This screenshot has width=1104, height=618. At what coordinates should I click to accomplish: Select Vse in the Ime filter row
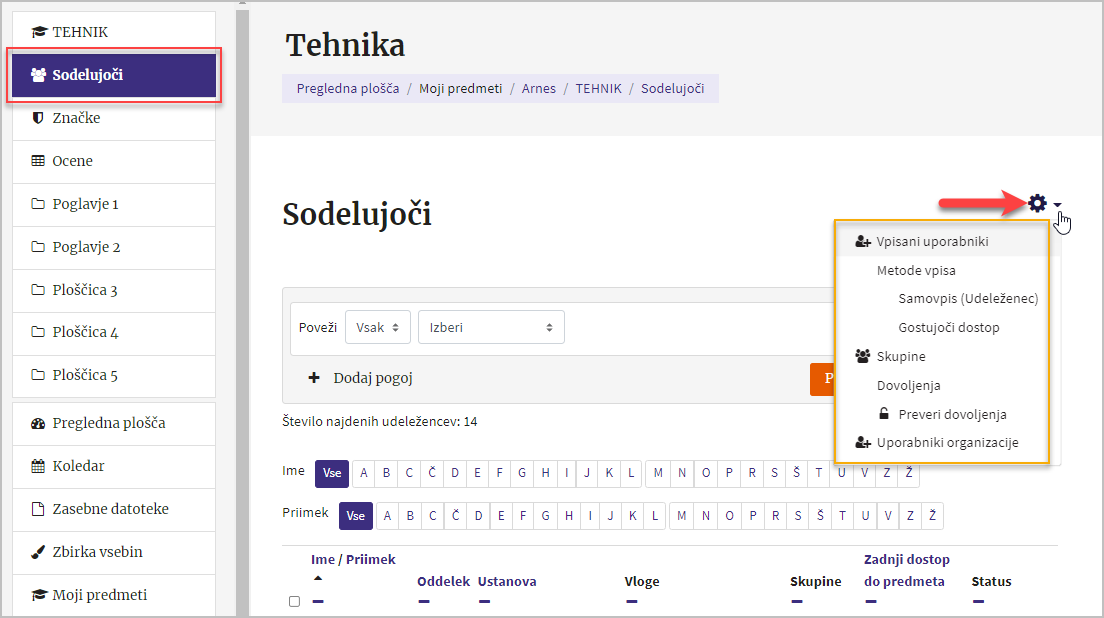332,473
